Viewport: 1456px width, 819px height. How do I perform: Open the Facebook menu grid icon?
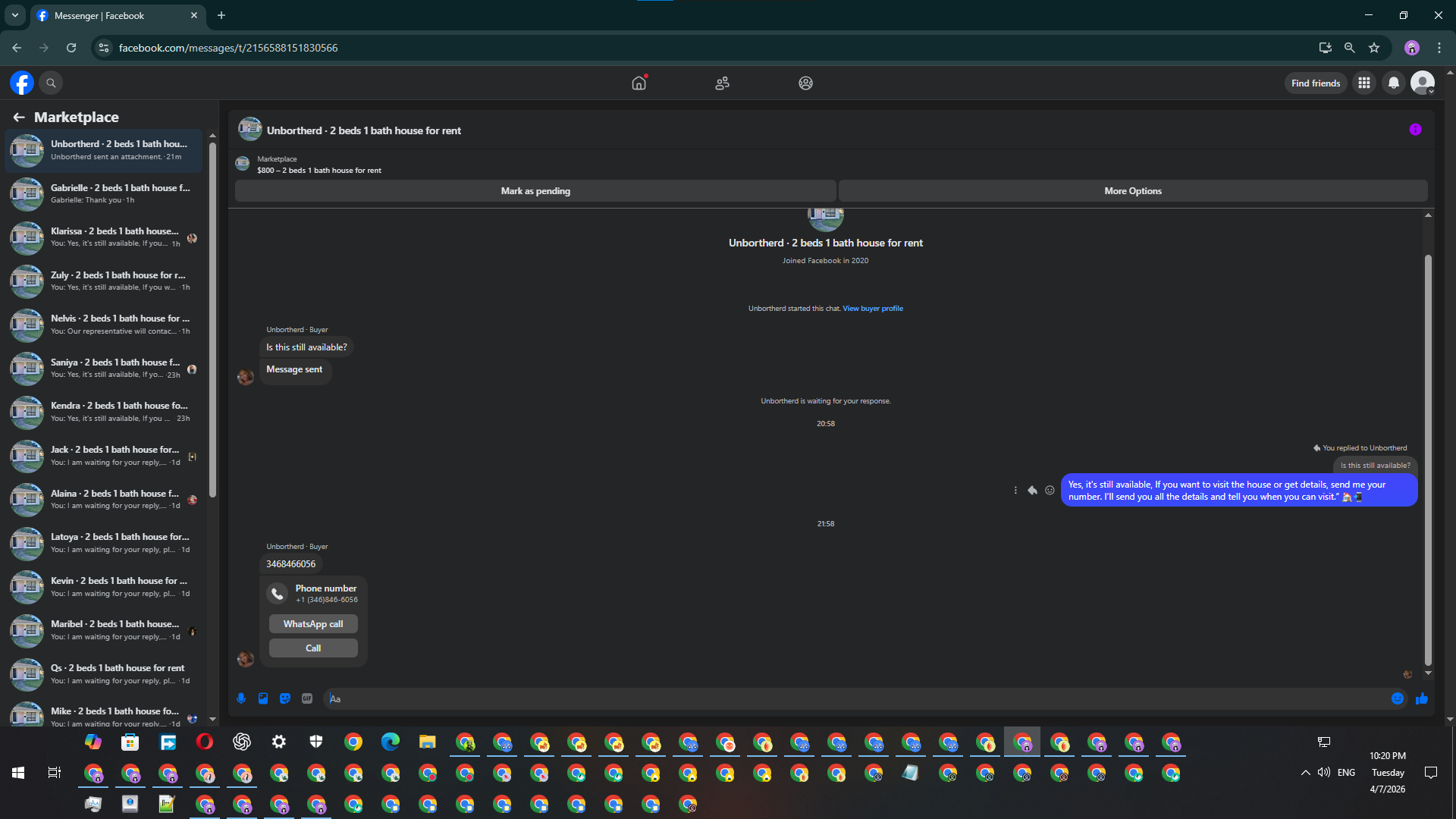click(x=1364, y=83)
